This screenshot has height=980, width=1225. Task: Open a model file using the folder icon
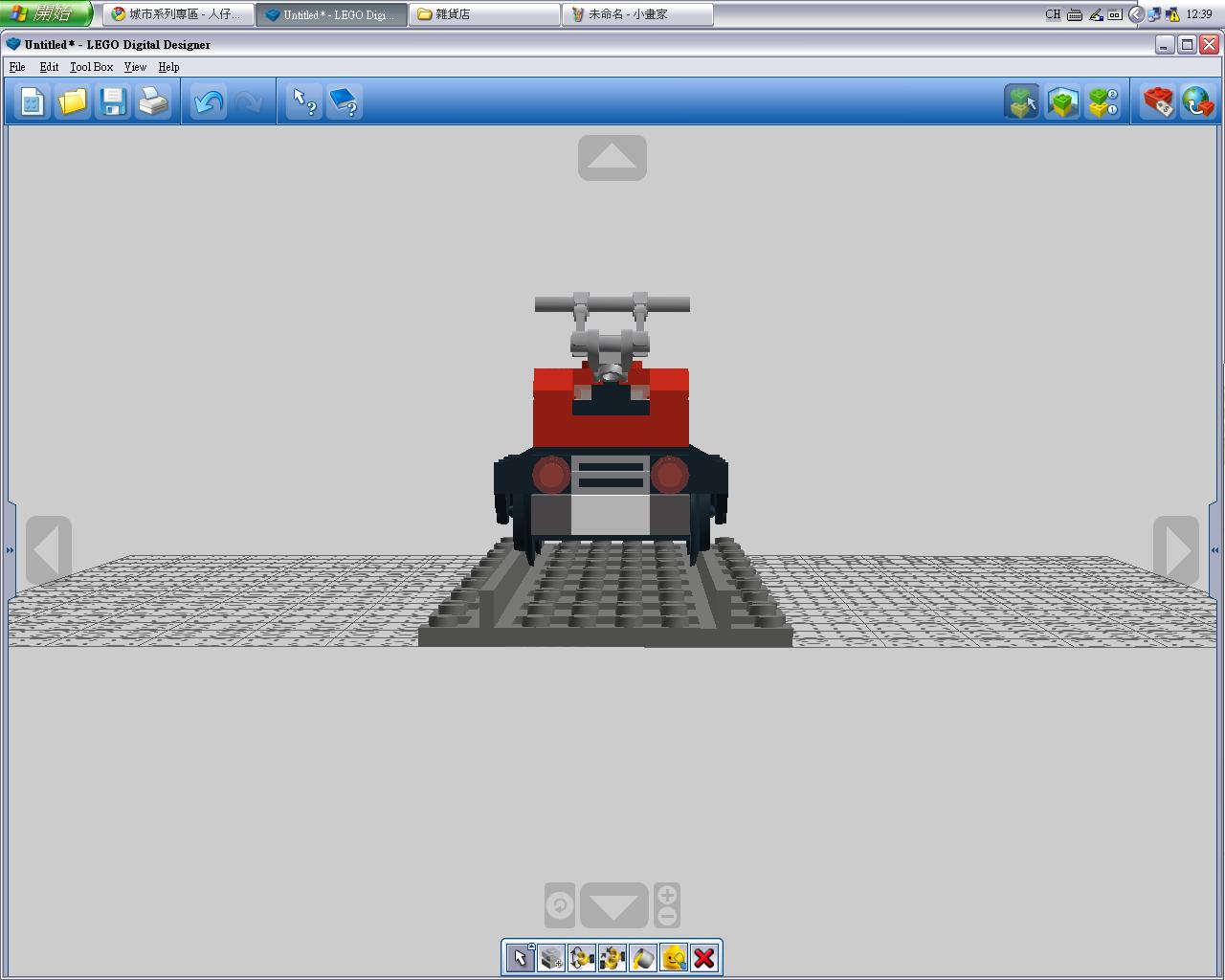72,101
